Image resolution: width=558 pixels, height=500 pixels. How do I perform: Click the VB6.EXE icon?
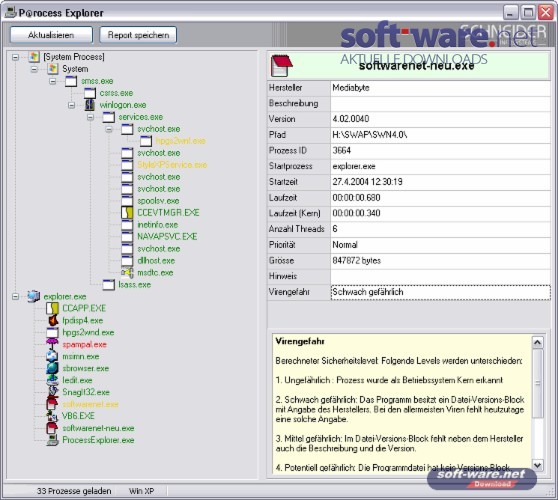pyautogui.click(x=52, y=416)
